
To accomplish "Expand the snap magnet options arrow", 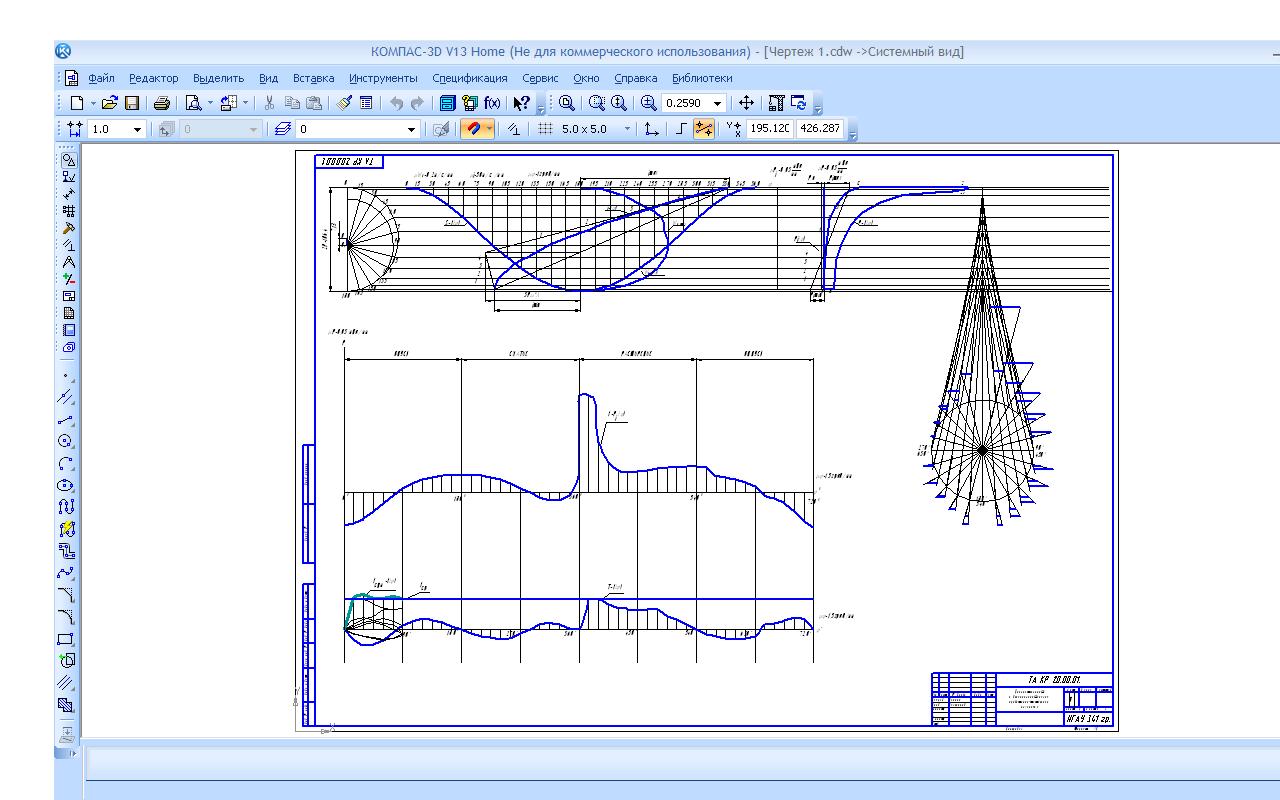I will coord(489,128).
